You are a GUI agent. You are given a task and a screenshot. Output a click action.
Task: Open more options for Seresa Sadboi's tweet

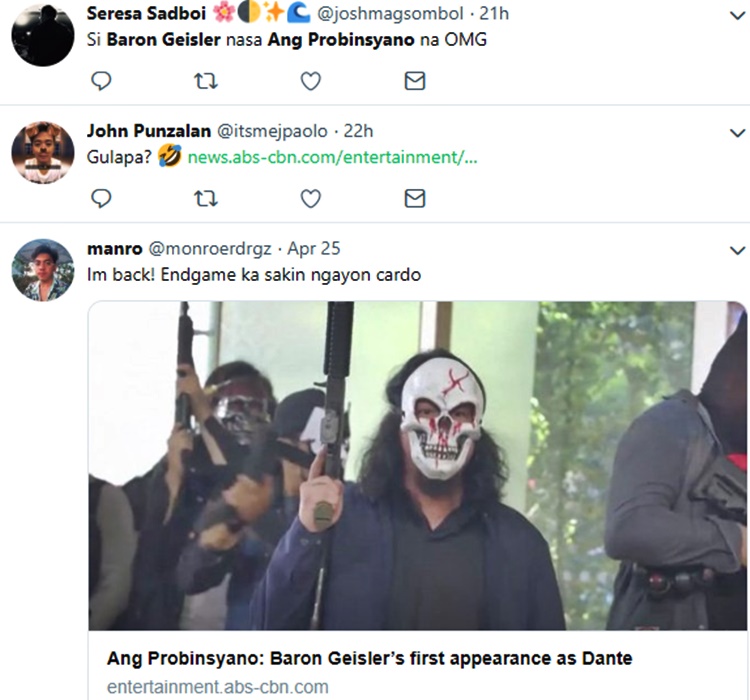point(737,15)
